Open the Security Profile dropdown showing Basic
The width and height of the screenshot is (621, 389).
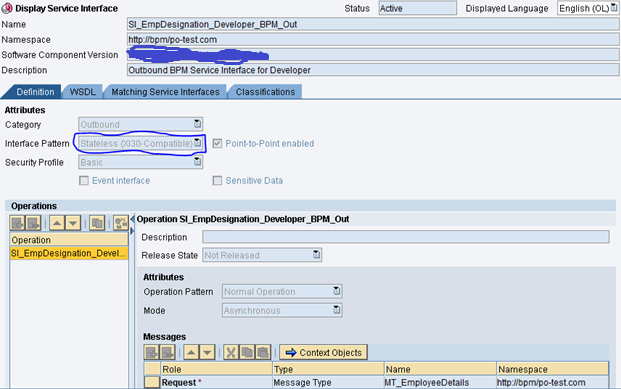197,162
